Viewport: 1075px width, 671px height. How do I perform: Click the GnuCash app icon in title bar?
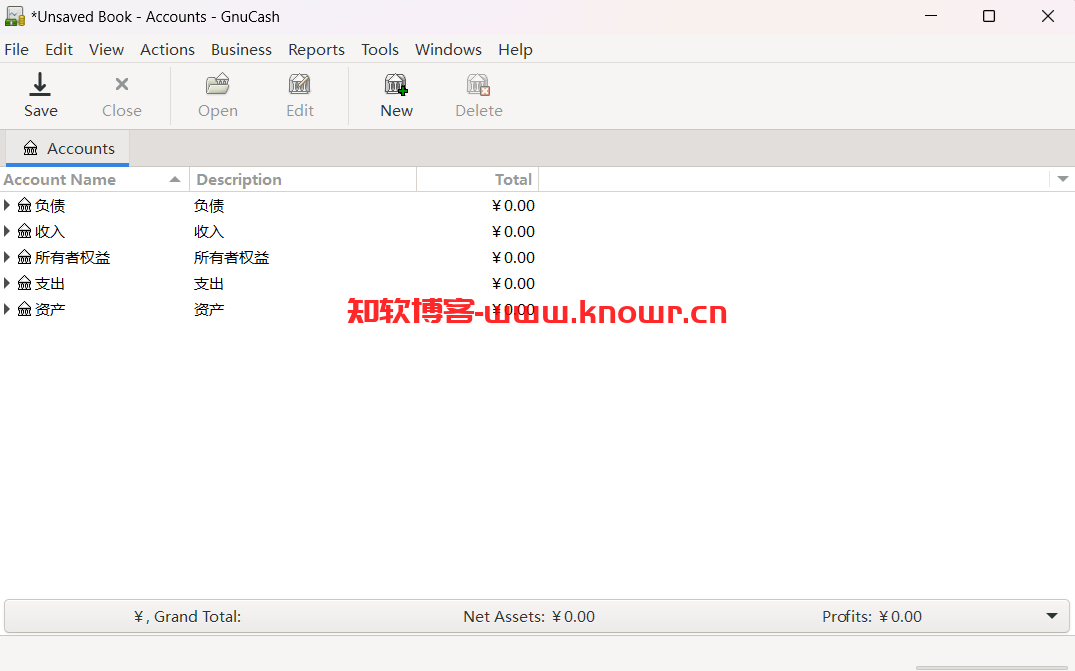tap(15, 16)
